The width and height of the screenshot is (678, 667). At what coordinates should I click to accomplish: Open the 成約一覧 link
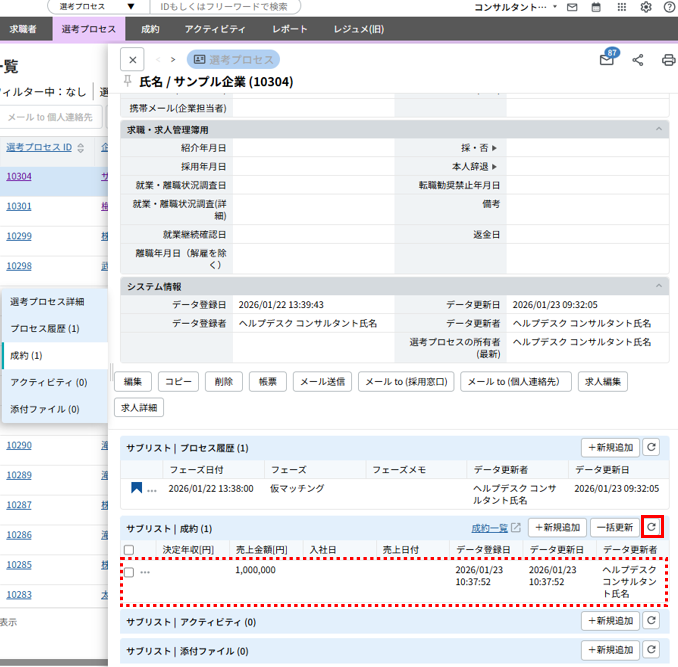490,528
